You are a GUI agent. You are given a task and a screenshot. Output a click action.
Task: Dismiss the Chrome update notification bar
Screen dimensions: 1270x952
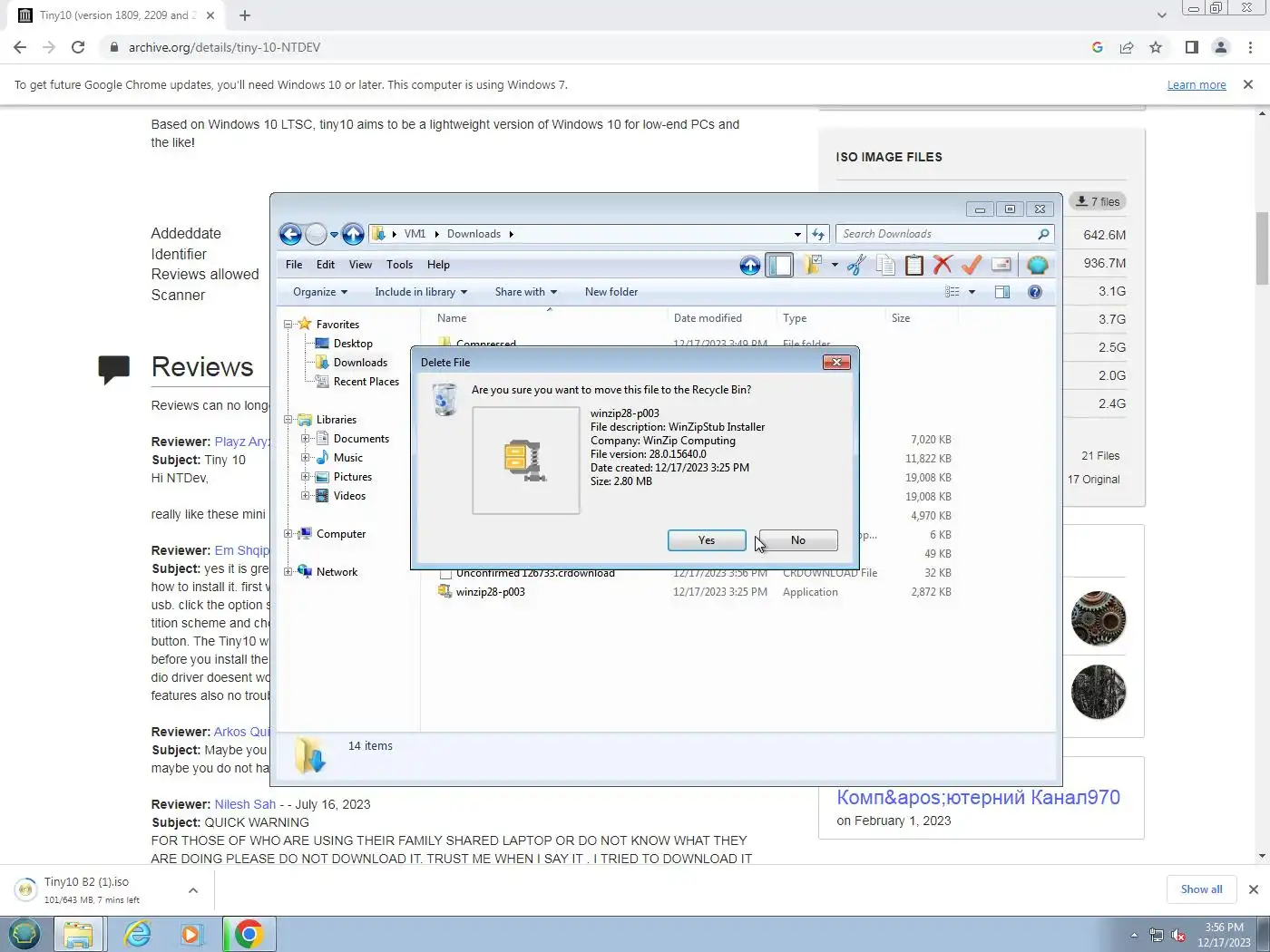click(x=1248, y=84)
